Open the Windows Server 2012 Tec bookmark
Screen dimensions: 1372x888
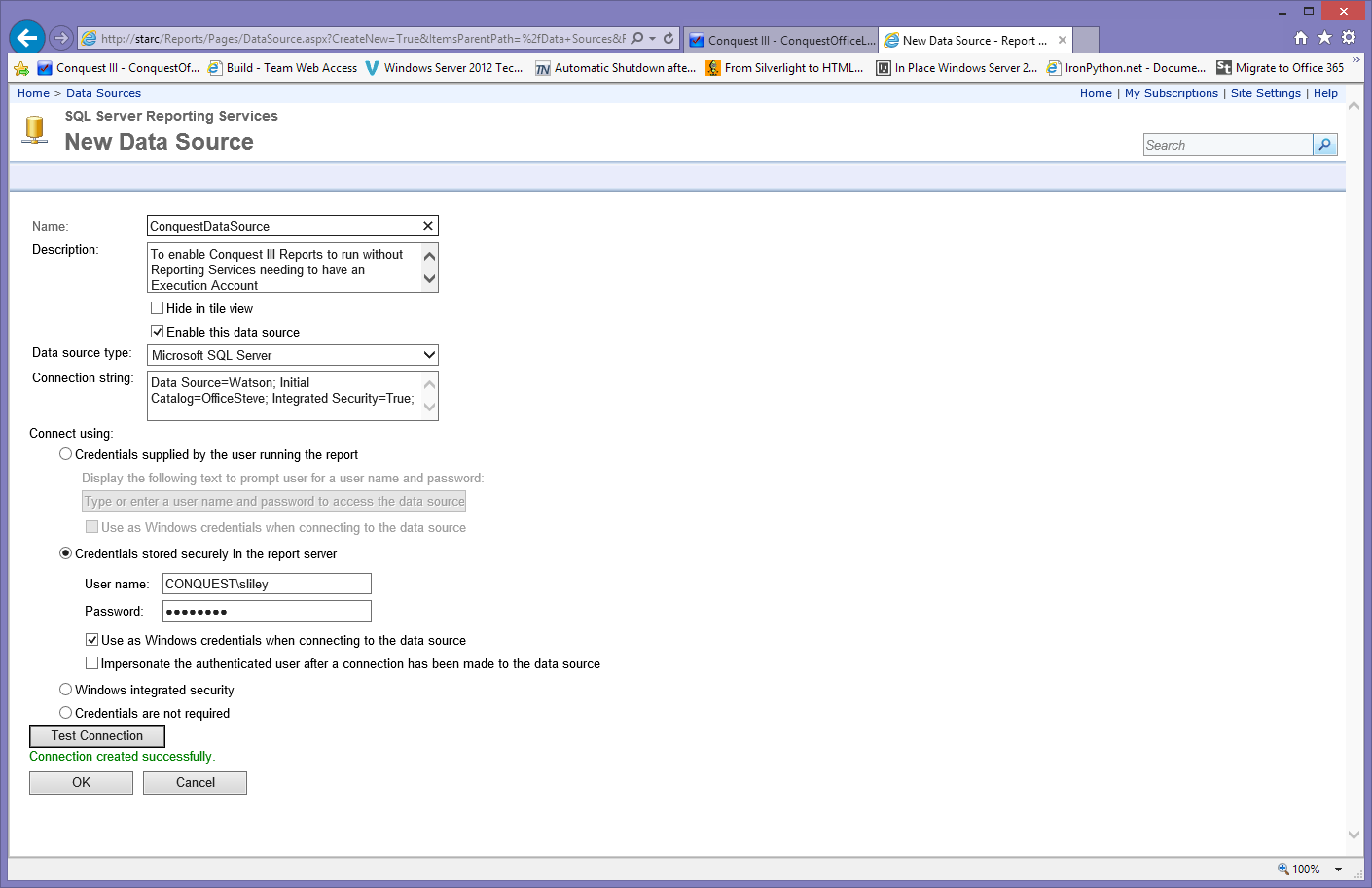pyautogui.click(x=444, y=68)
